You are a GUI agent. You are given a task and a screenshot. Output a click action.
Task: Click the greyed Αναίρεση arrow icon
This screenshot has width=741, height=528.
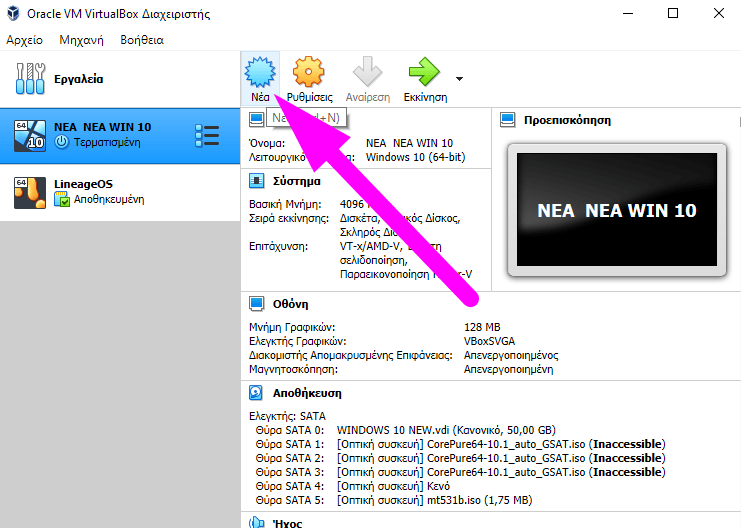click(367, 72)
